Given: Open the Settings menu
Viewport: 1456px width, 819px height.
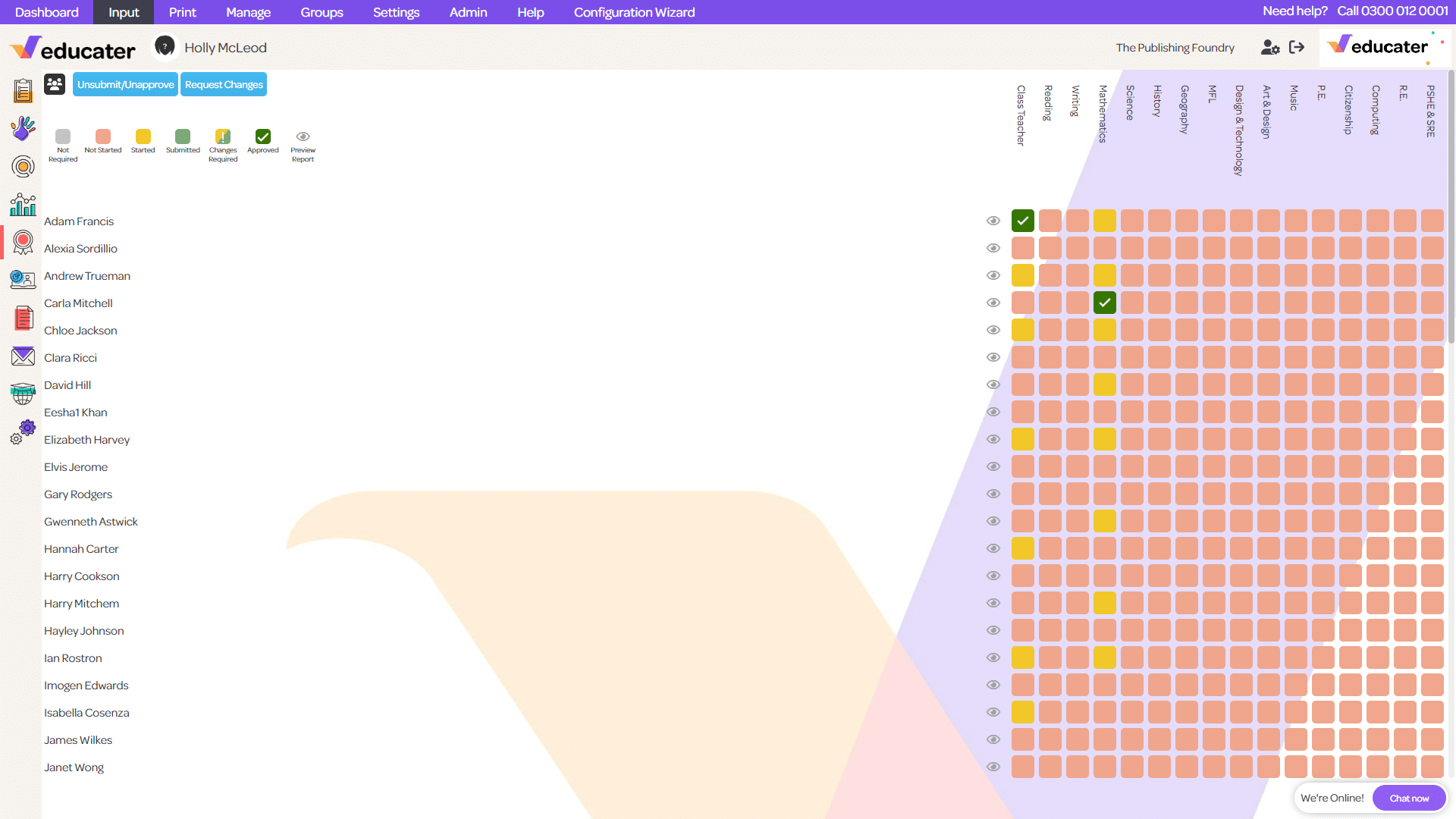Looking at the screenshot, I should pyautogui.click(x=396, y=12).
